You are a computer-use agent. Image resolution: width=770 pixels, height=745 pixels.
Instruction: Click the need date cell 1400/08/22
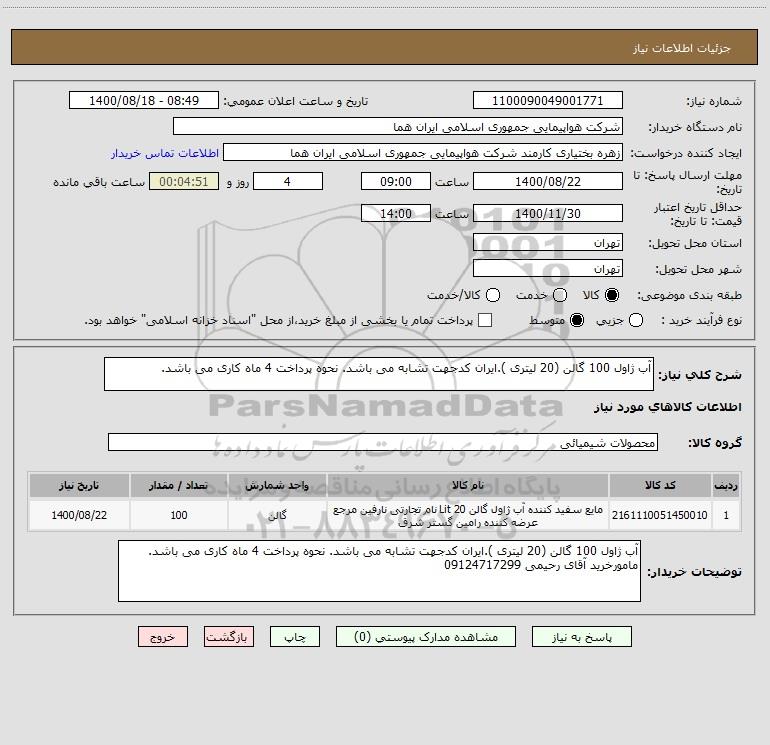tap(79, 515)
